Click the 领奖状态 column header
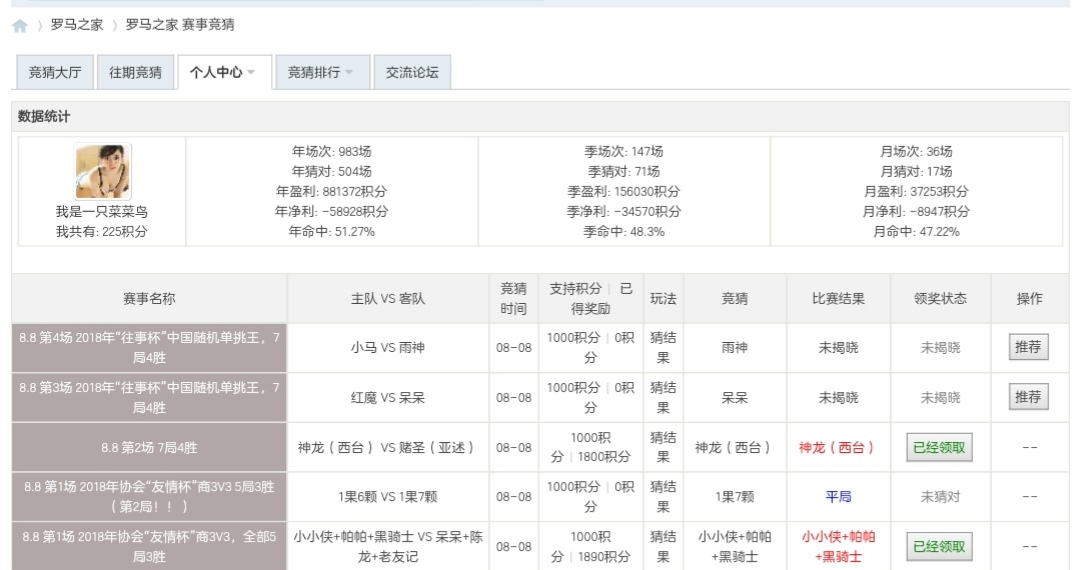The height and width of the screenshot is (570, 1076). tap(940, 299)
